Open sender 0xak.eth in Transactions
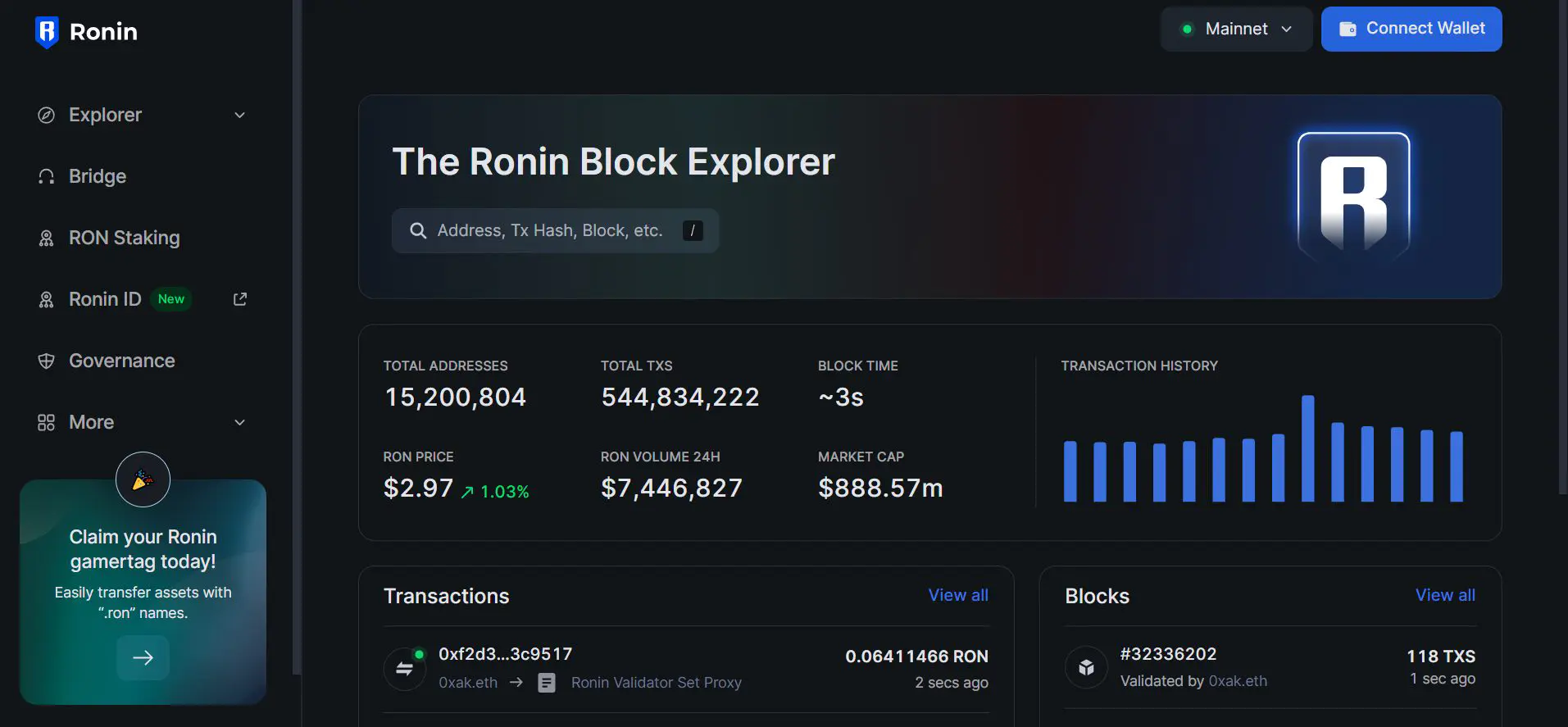This screenshot has height=727, width=1568. point(468,682)
